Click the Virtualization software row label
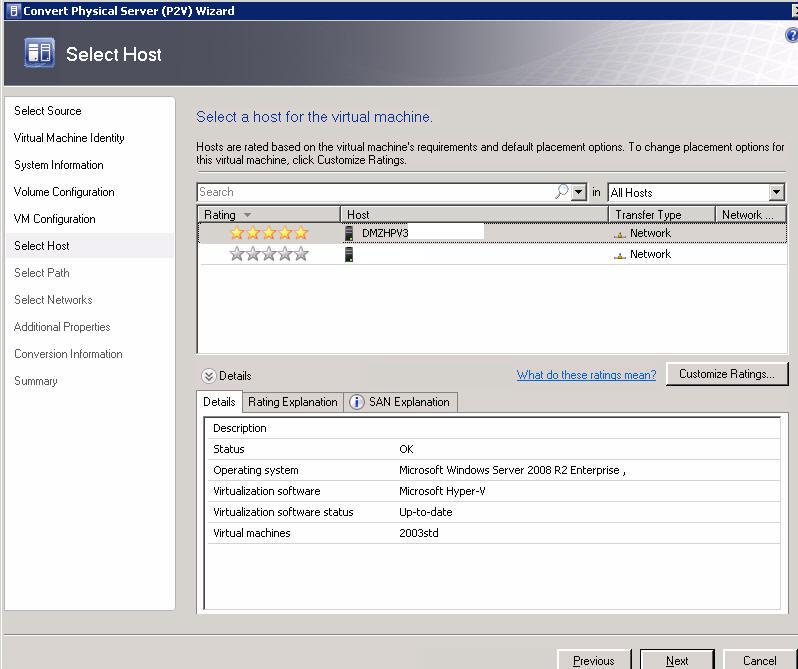798x669 pixels. click(267, 491)
